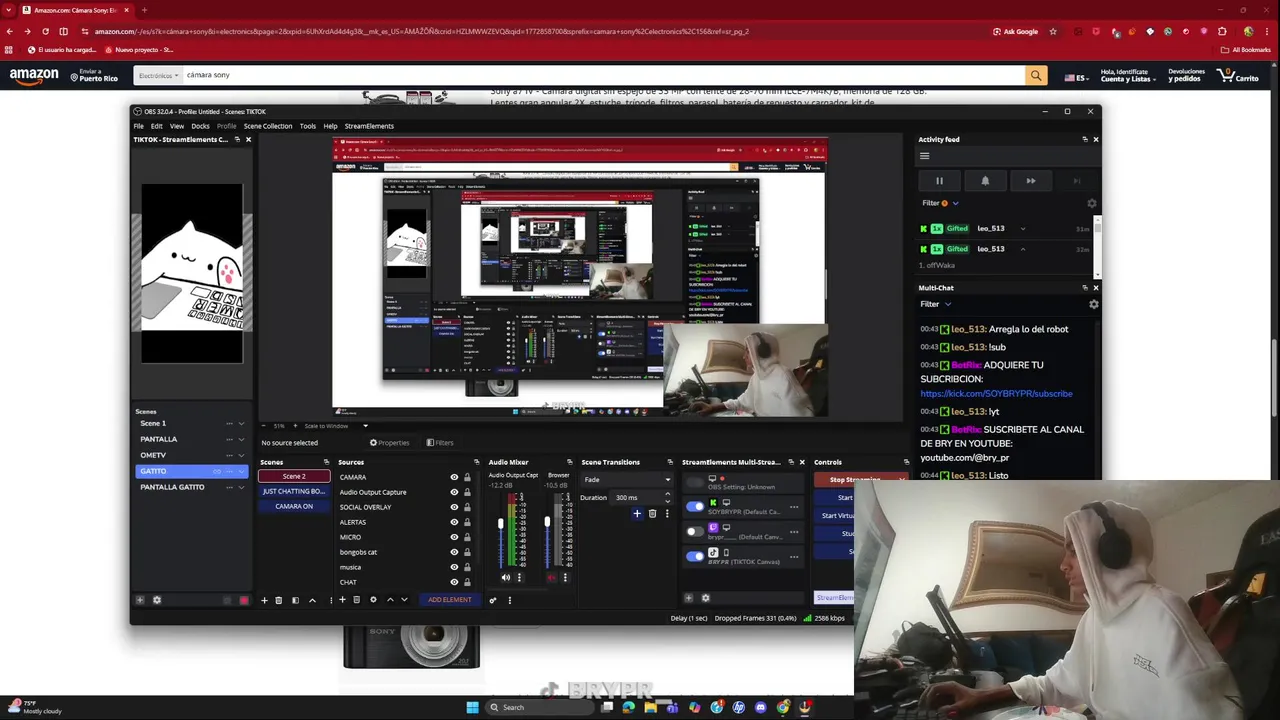The height and width of the screenshot is (720, 1280).
Task: Open OBS Tools menu
Action: click(x=308, y=126)
